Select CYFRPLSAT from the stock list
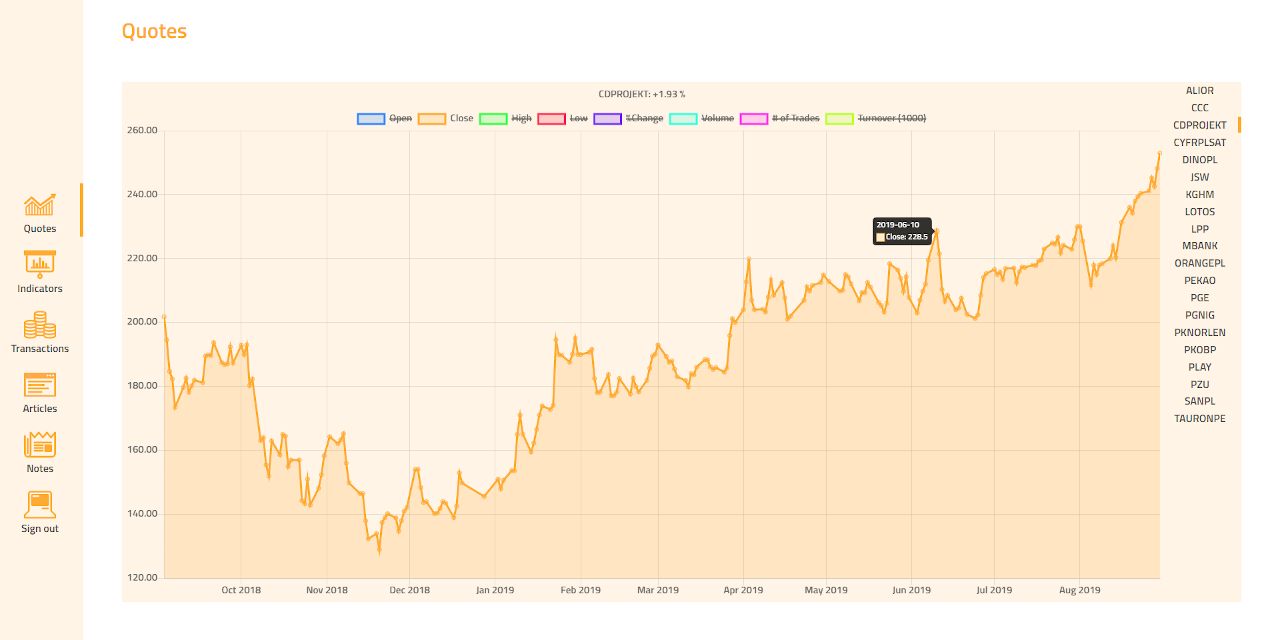 pos(1200,143)
